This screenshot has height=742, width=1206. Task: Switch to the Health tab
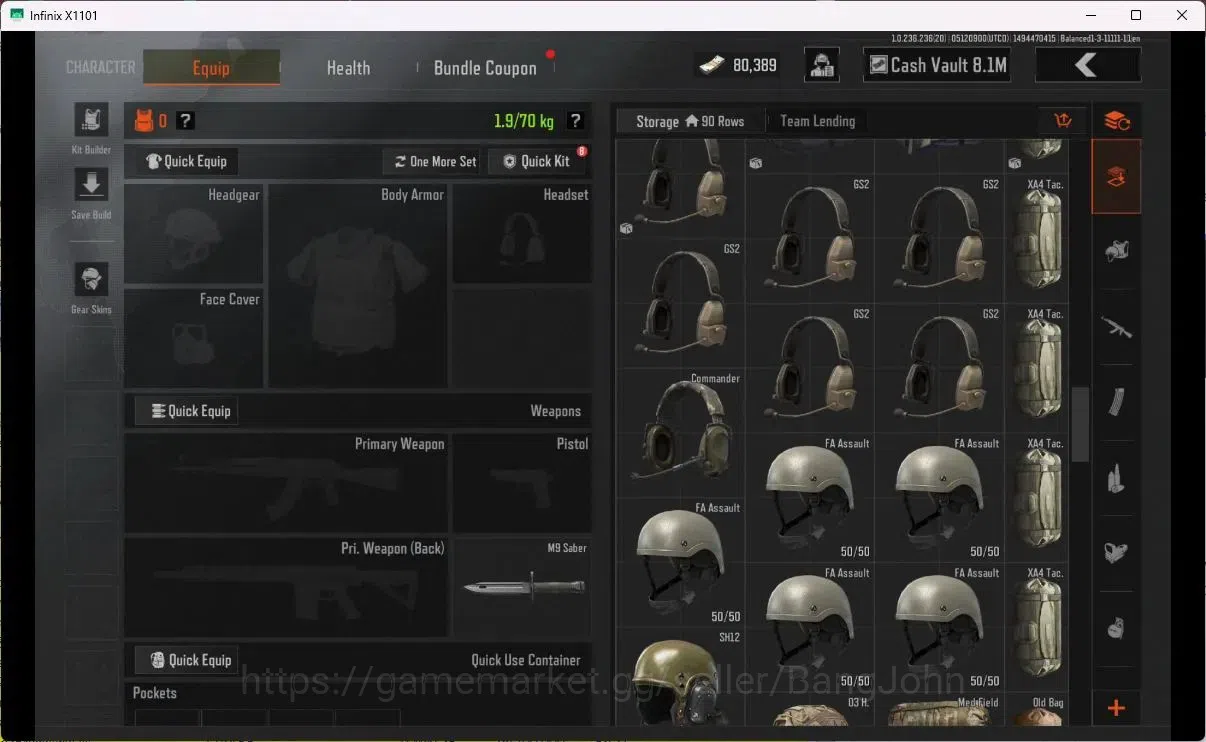pyautogui.click(x=348, y=68)
